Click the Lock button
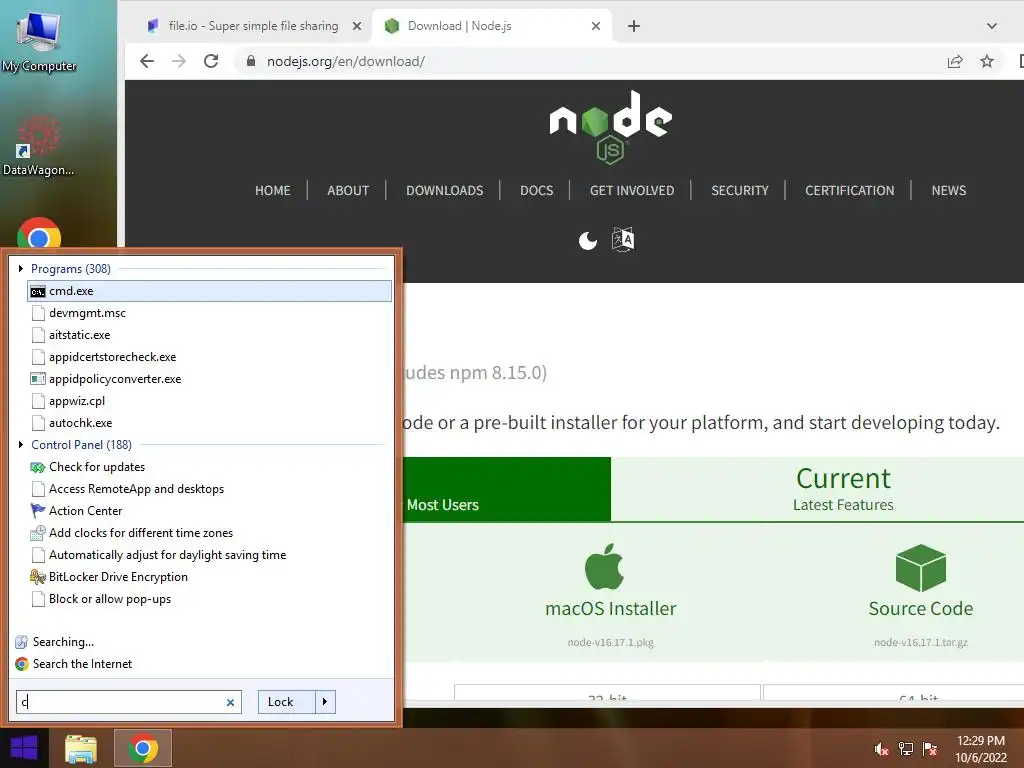Screen dimensions: 1024x768 point(287,702)
